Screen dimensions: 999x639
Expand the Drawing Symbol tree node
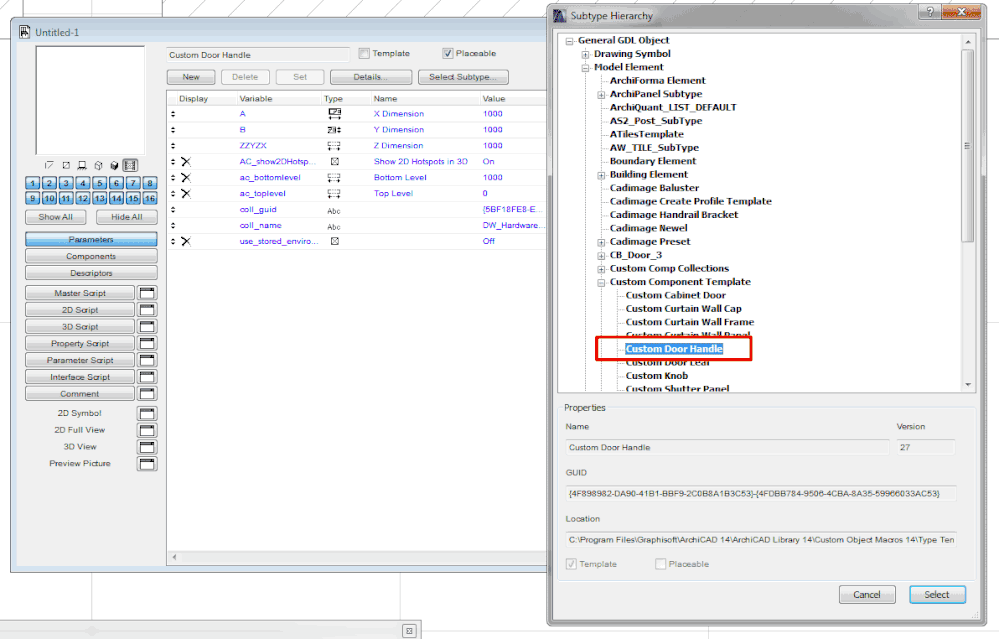(585, 54)
